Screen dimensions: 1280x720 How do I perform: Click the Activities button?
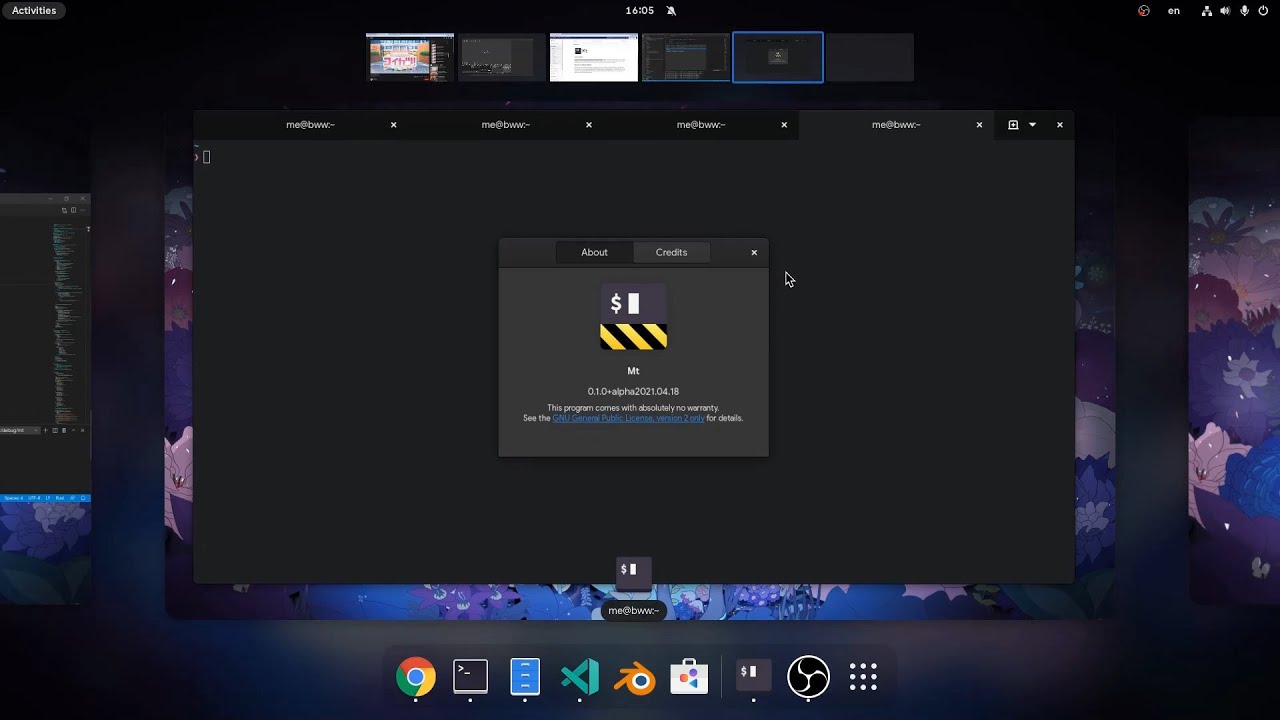34,10
